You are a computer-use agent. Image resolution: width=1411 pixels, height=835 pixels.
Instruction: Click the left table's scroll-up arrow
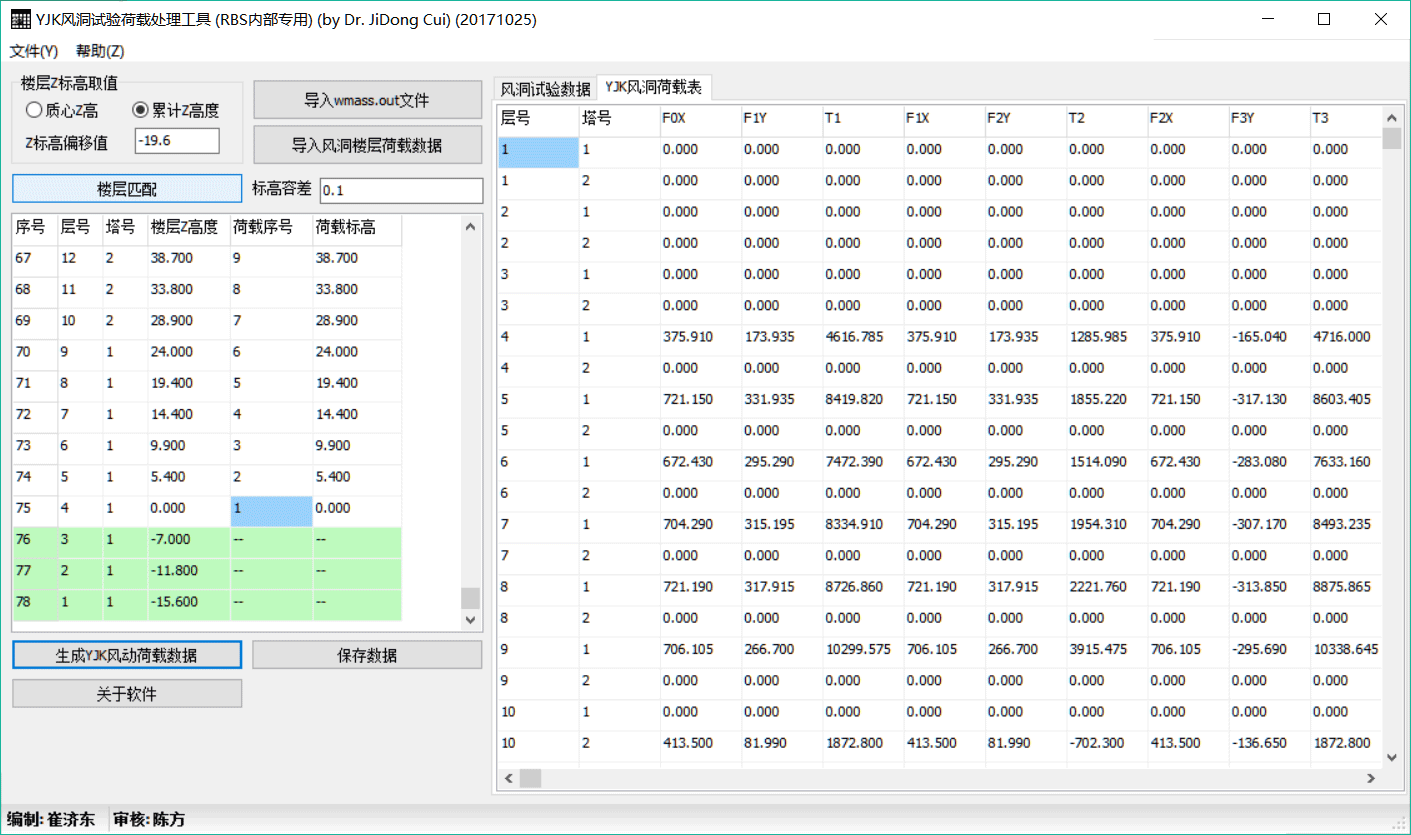[x=470, y=227]
